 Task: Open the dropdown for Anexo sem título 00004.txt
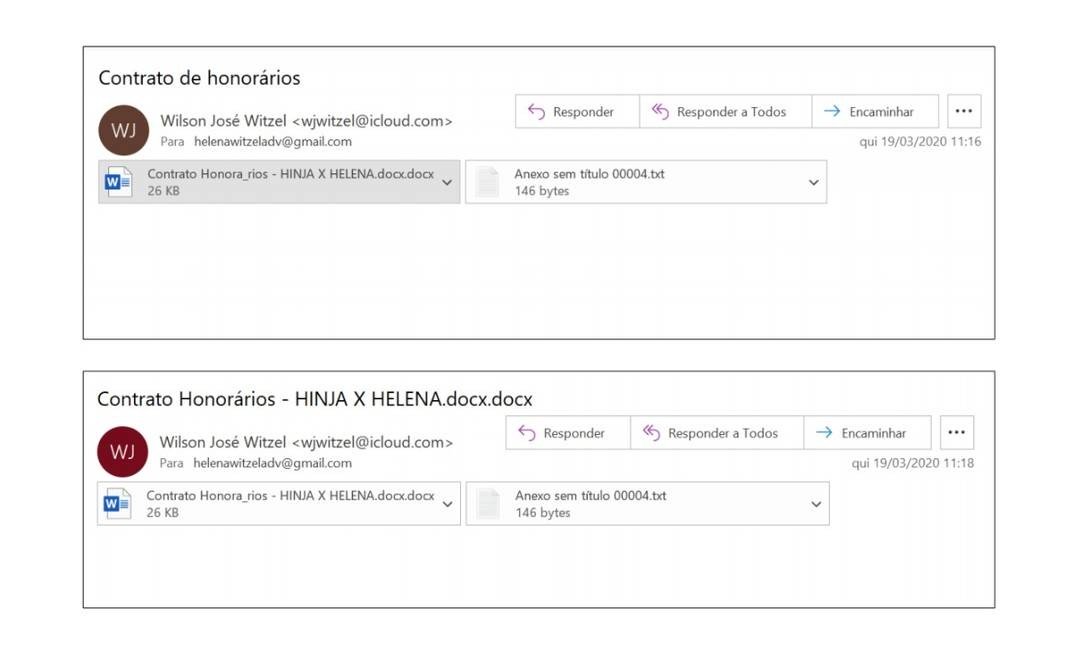(812, 181)
